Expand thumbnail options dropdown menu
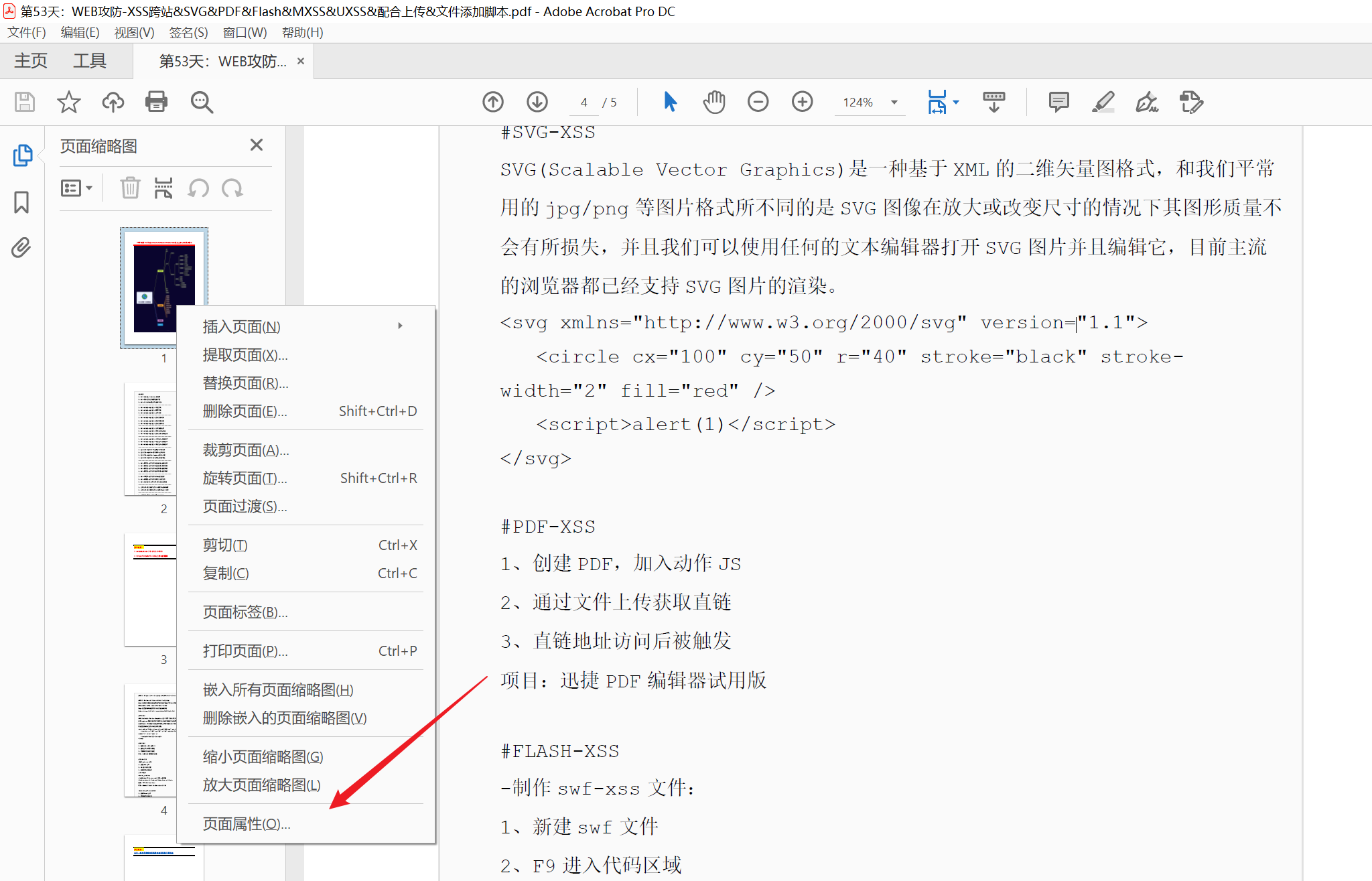 tap(76, 188)
